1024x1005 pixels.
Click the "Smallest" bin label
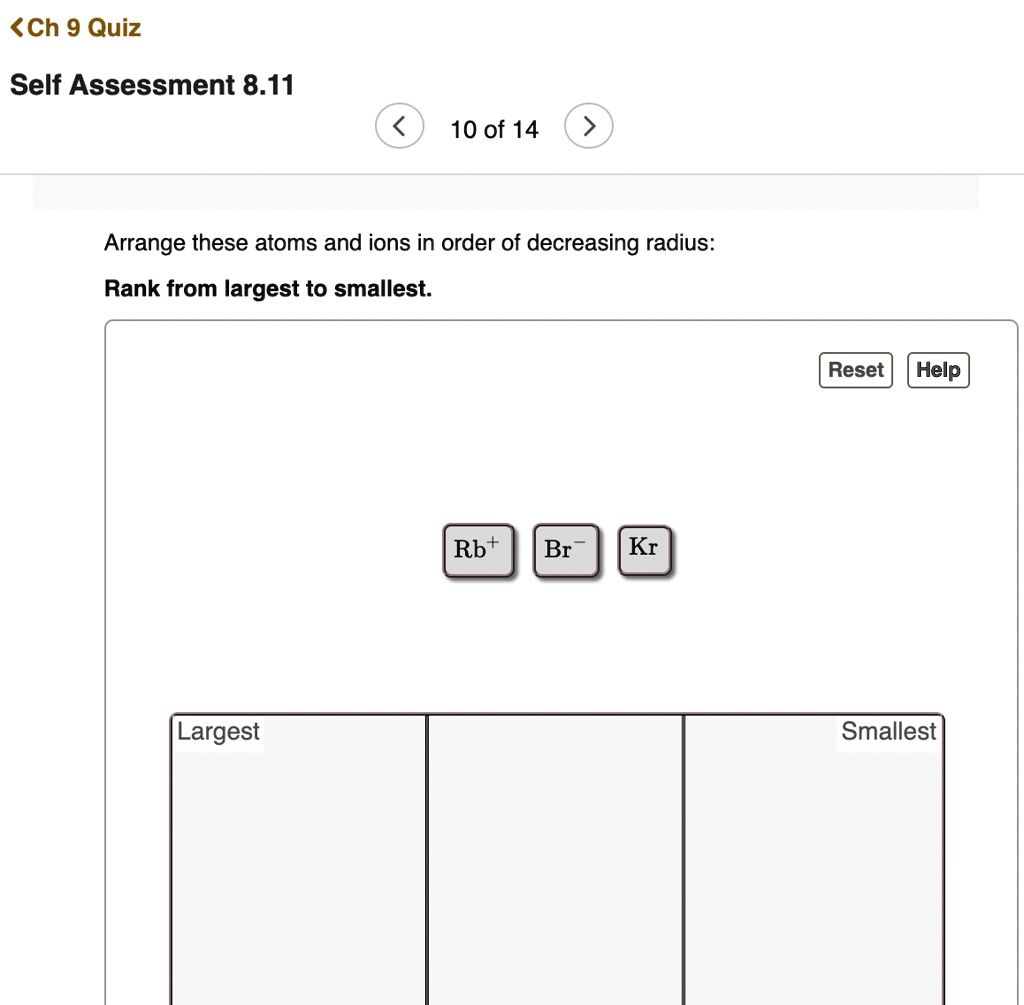[x=888, y=732]
